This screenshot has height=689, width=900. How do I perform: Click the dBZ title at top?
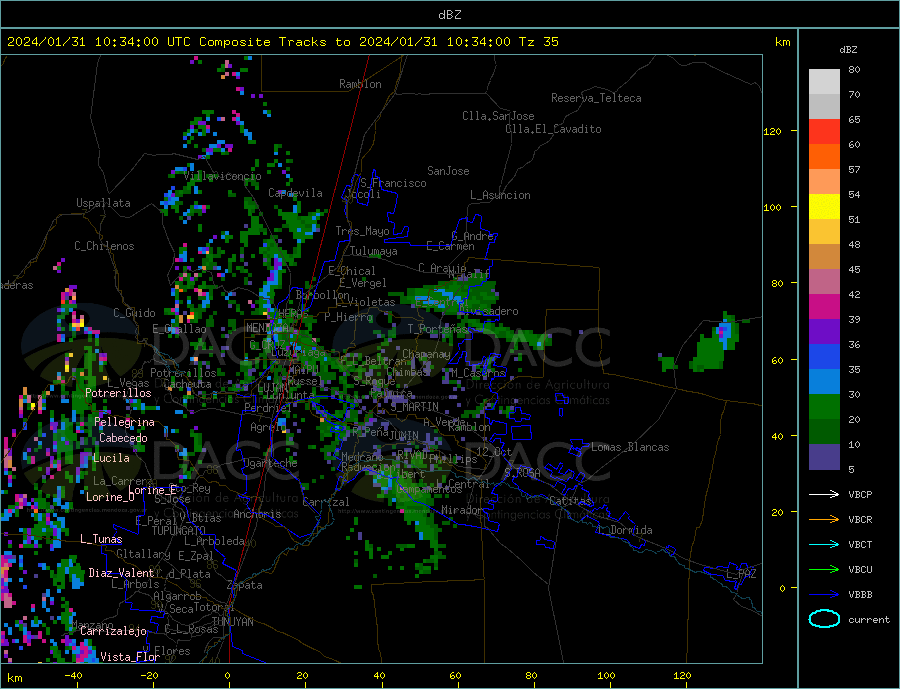449,15
